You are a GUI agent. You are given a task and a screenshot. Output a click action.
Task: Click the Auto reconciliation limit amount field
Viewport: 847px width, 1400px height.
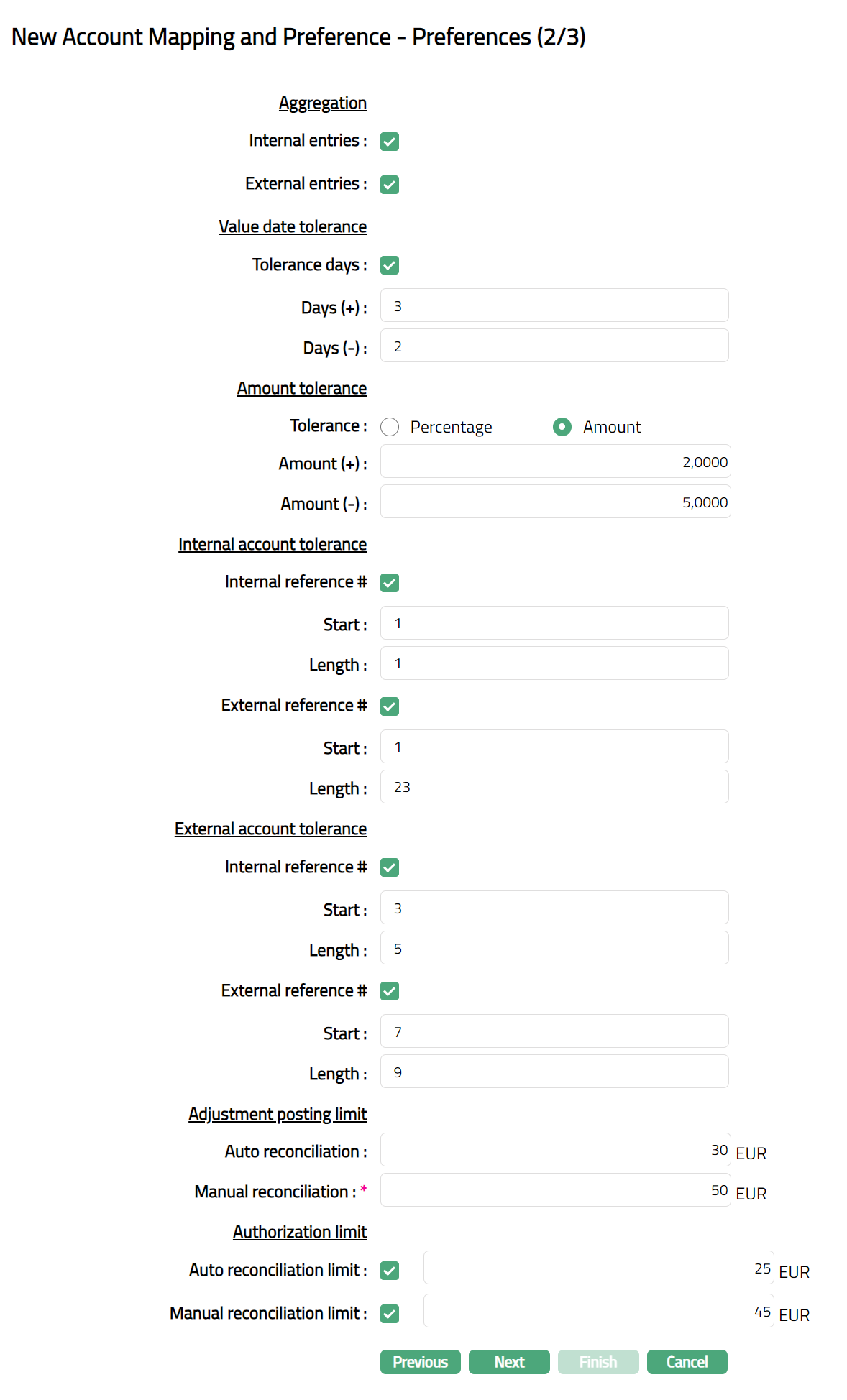click(x=598, y=1268)
